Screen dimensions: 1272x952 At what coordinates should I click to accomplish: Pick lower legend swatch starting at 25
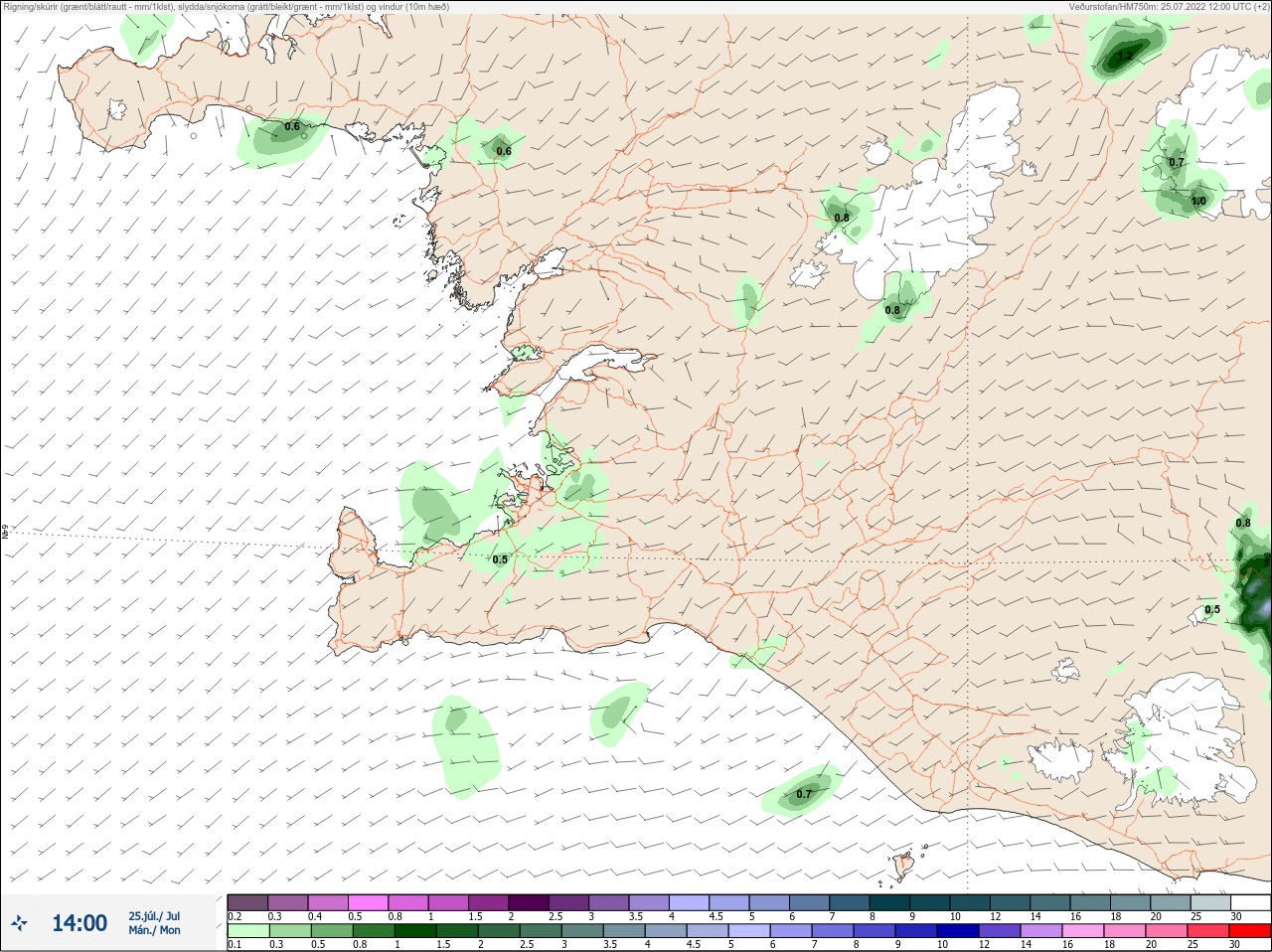[1210, 930]
